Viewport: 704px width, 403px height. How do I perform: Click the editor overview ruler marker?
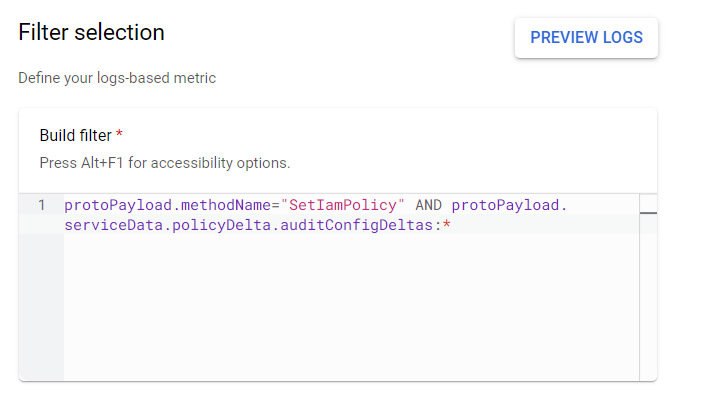[x=648, y=213]
